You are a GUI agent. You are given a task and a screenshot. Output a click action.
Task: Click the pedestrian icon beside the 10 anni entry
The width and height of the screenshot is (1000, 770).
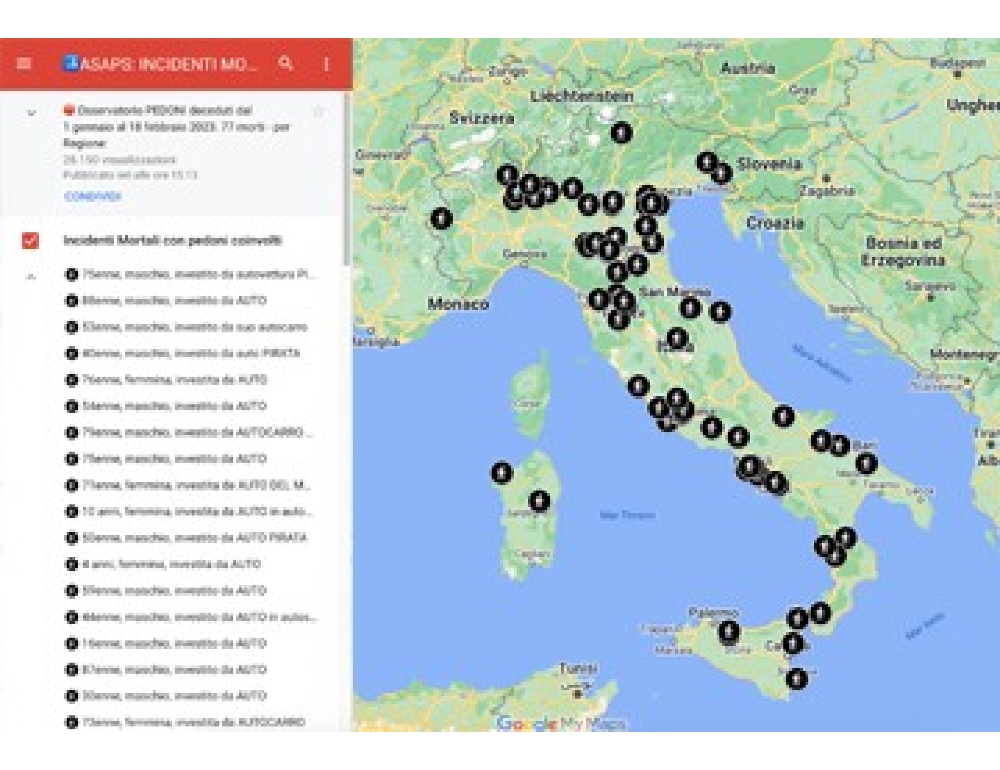click(71, 511)
